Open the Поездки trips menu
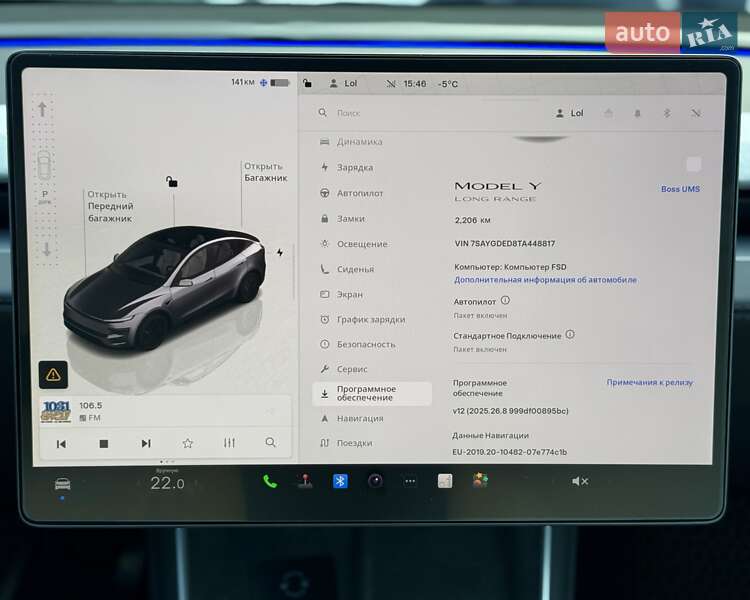 347,443
